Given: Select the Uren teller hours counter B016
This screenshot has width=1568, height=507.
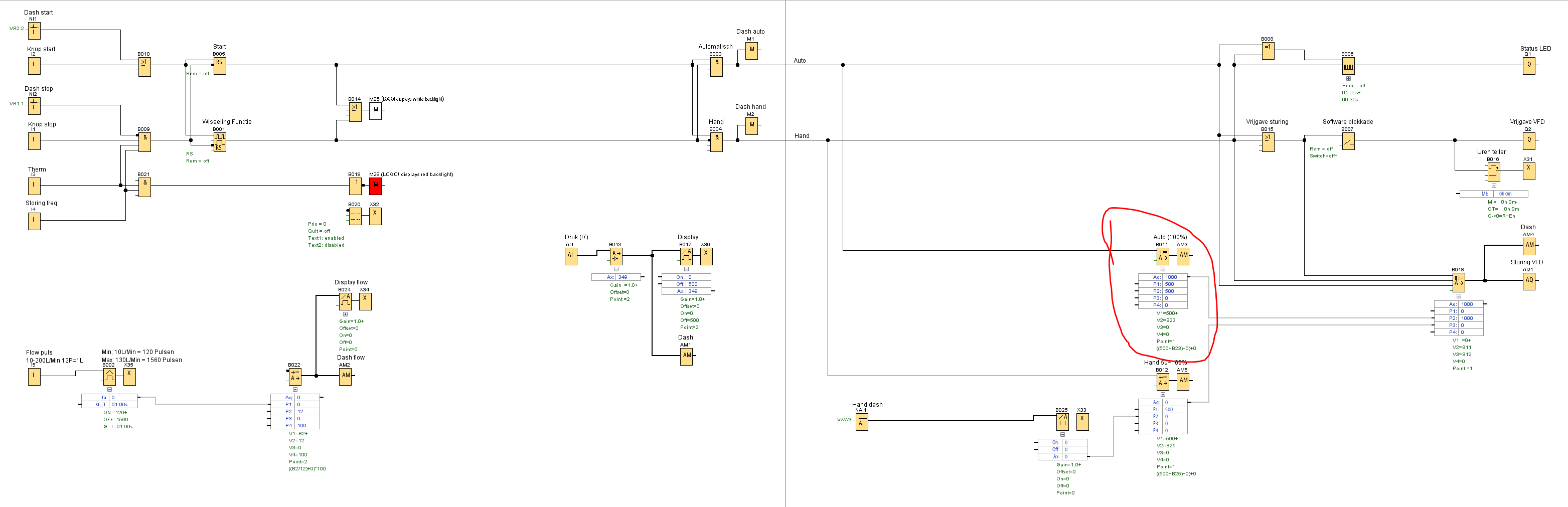Looking at the screenshot, I should (1494, 172).
